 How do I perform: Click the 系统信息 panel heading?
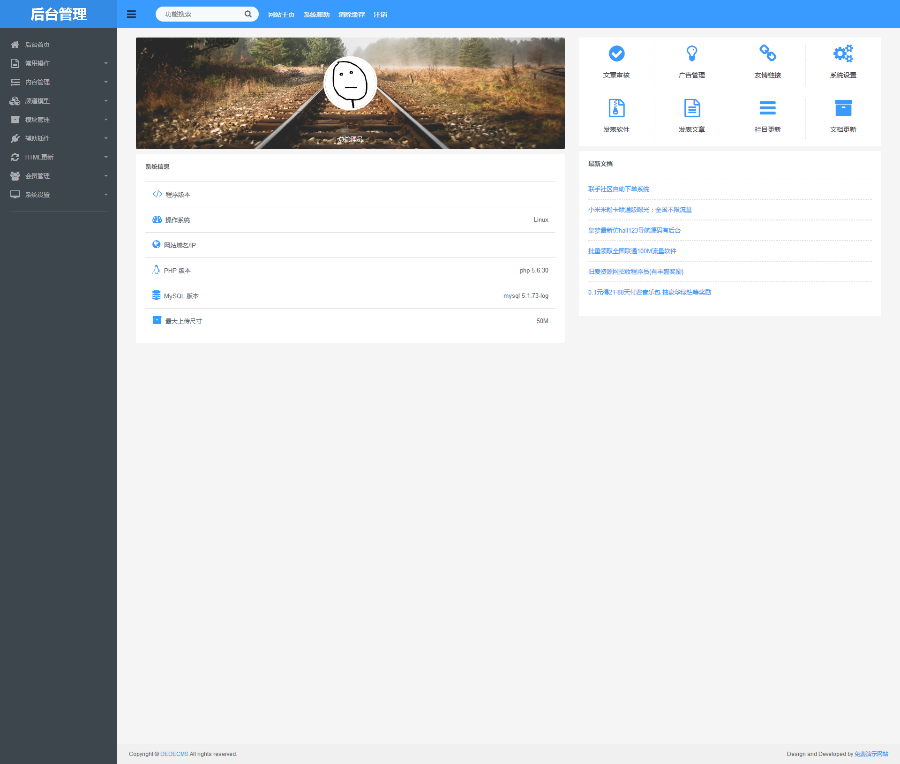(157, 166)
